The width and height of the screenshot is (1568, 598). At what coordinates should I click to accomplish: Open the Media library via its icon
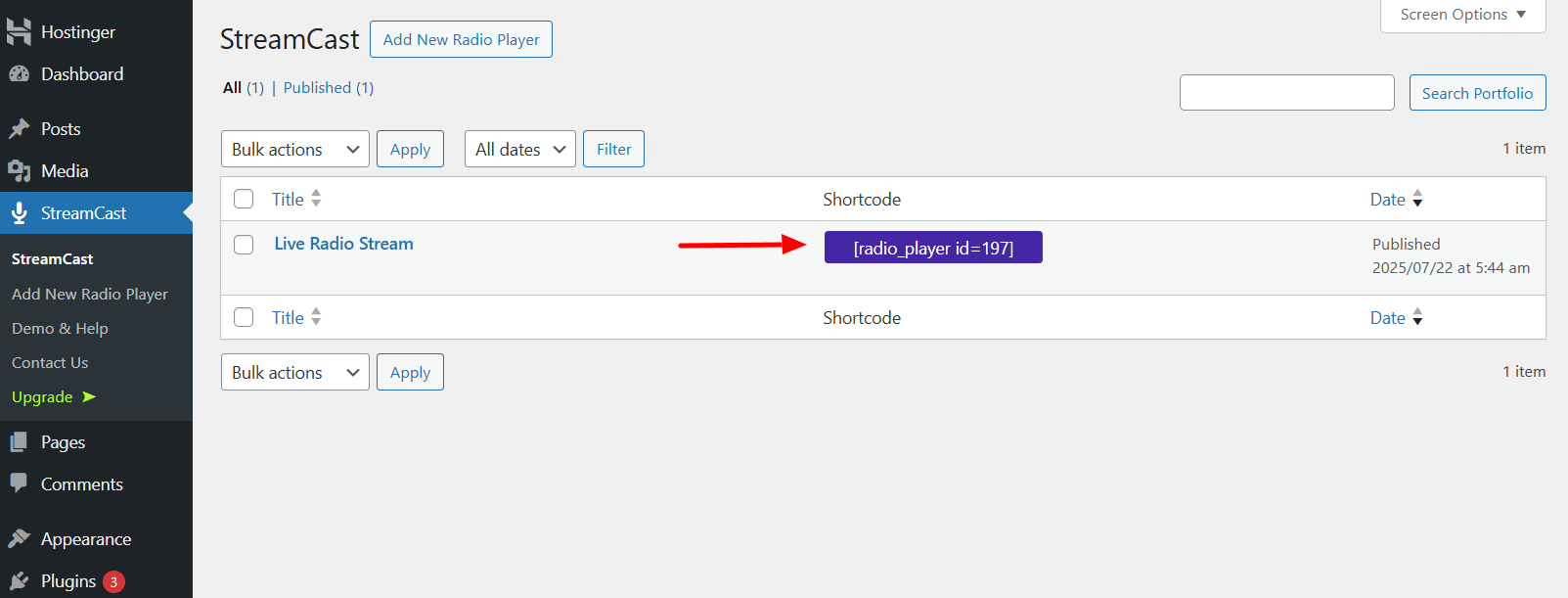22,170
